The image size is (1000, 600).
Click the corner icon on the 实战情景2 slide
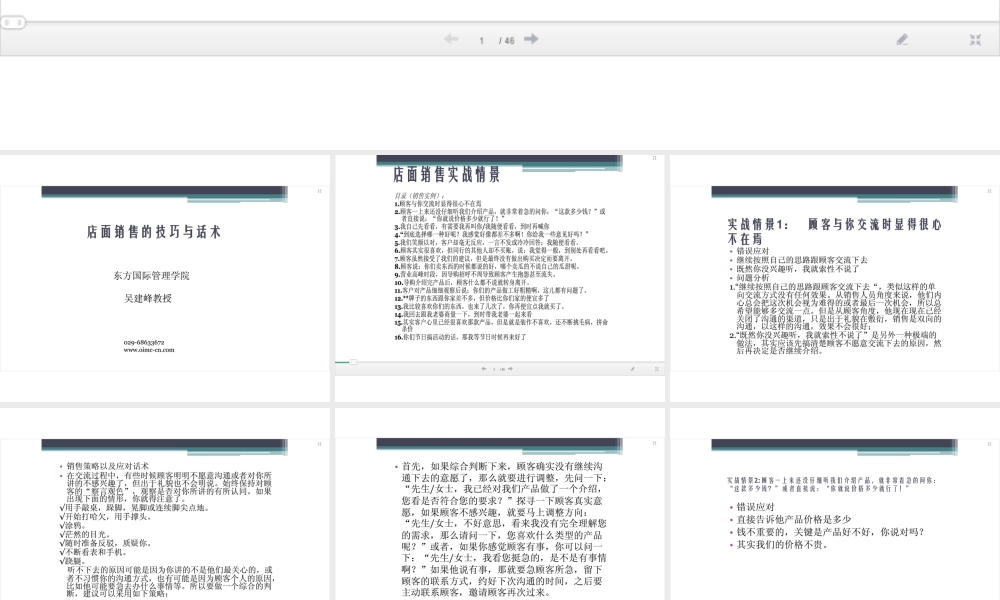990,444
